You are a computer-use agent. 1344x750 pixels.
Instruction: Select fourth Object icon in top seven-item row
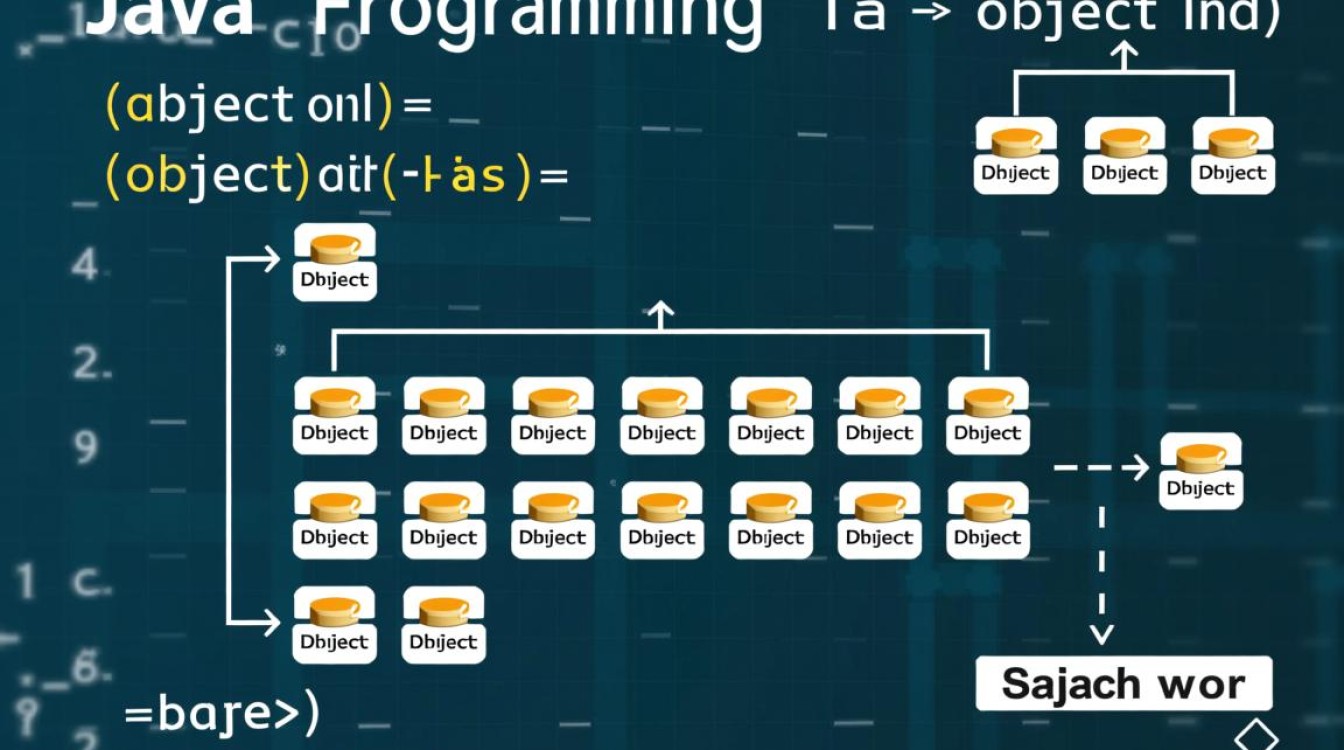point(662,415)
